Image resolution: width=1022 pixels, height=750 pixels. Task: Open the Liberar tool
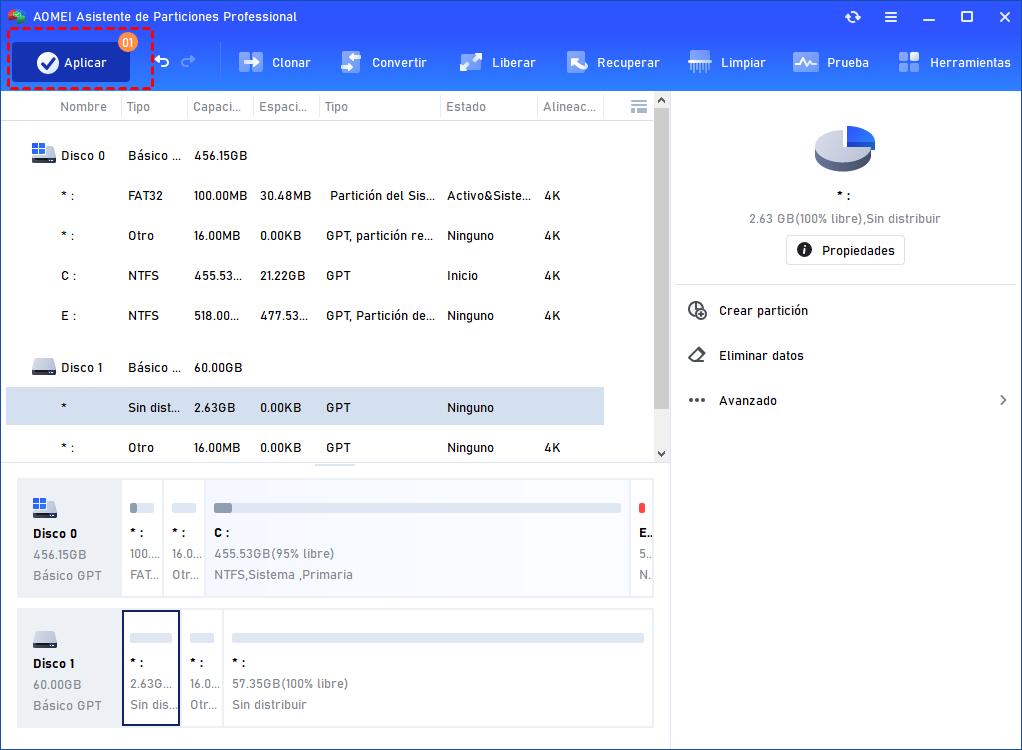tap(497, 63)
